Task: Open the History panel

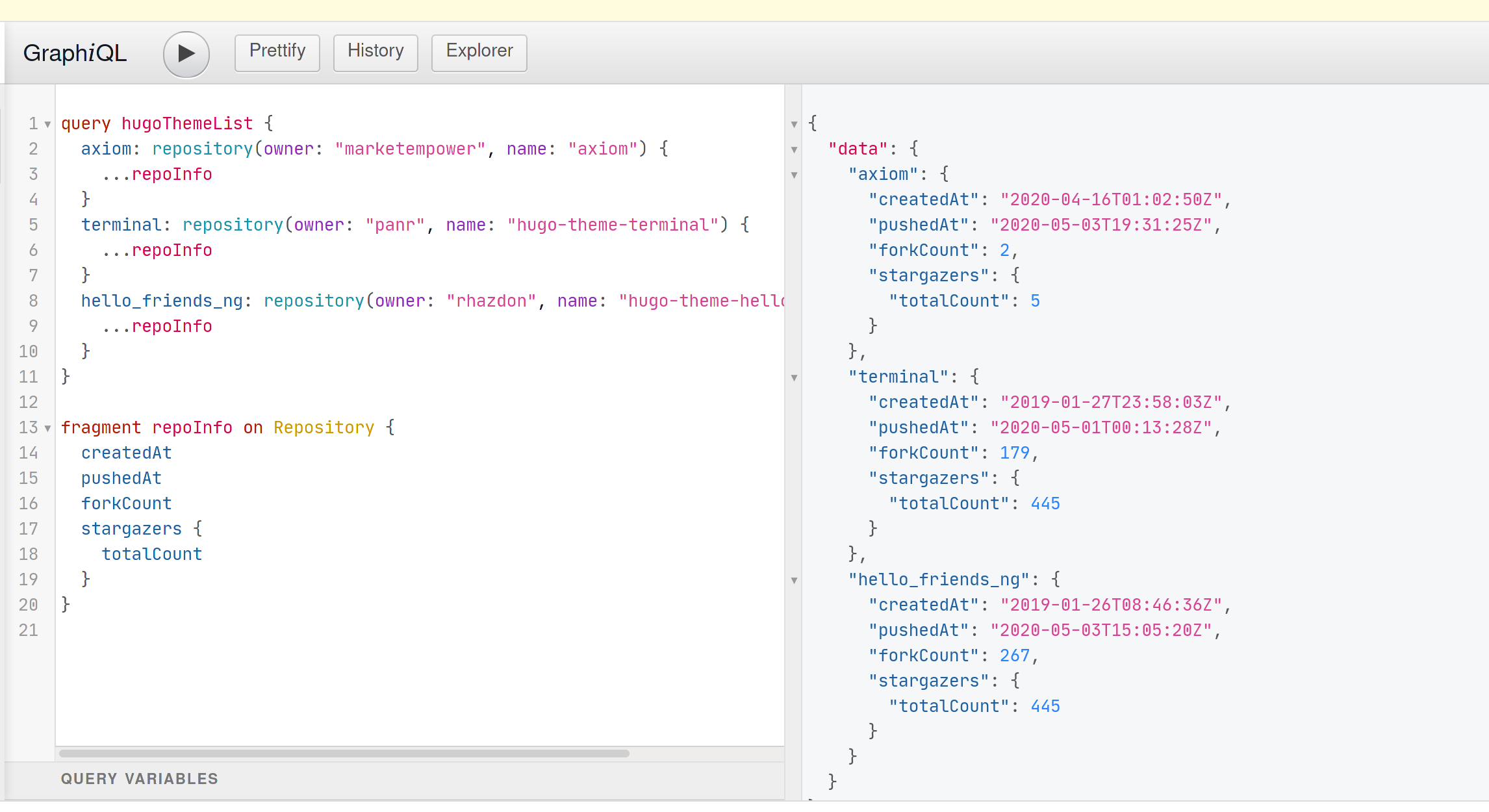Action: pos(375,52)
